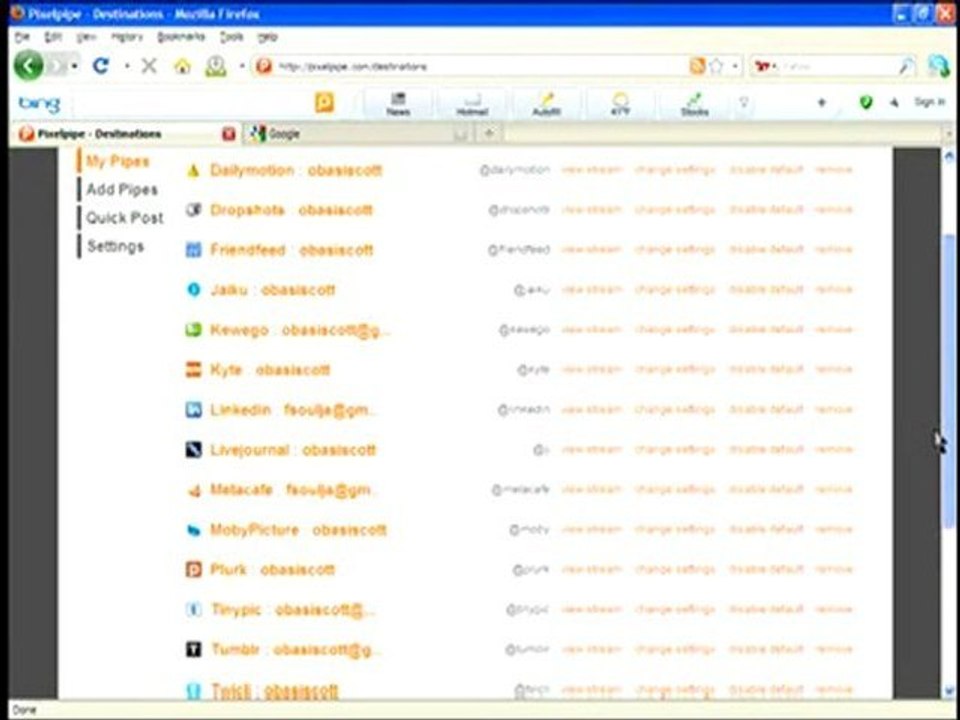Open the Bookmarks menu
The height and width of the screenshot is (720, 960).
181,37
